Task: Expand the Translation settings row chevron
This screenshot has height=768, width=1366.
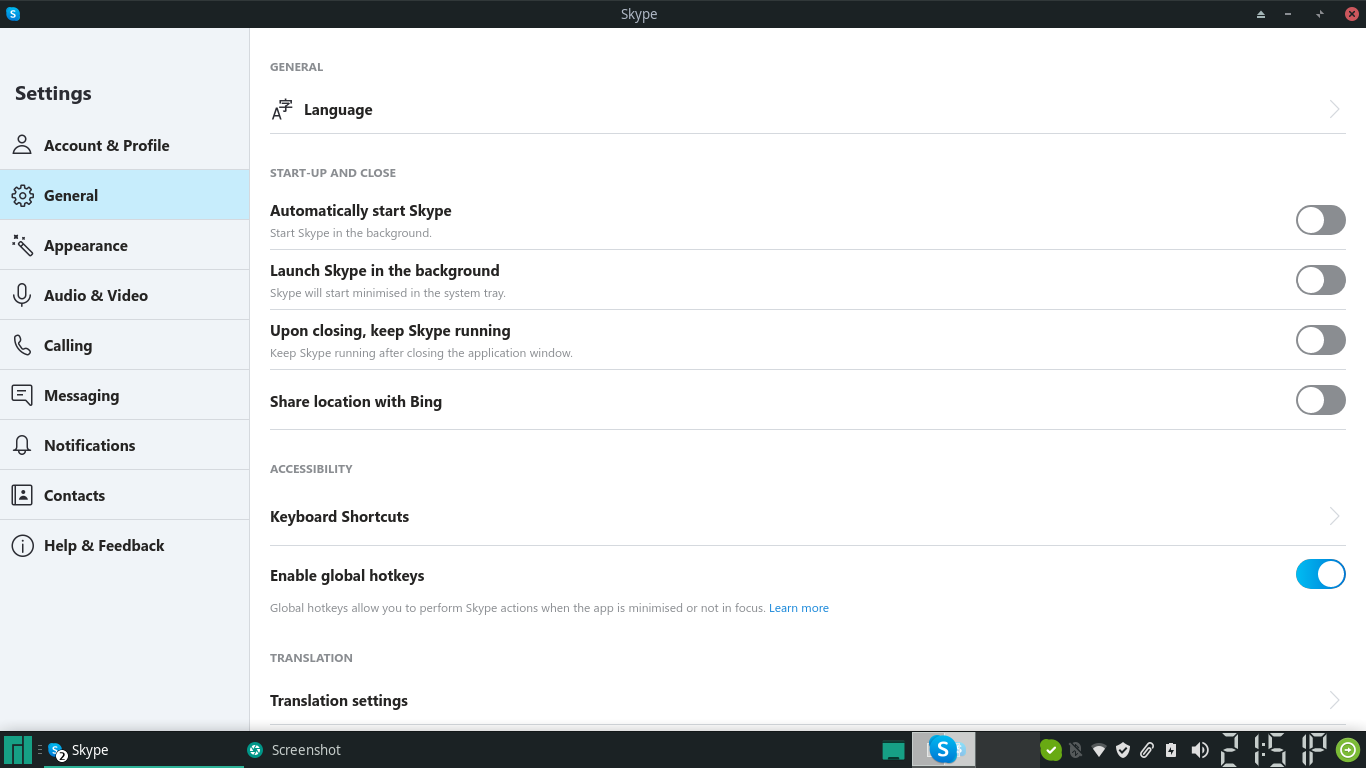Action: coord(1335,700)
